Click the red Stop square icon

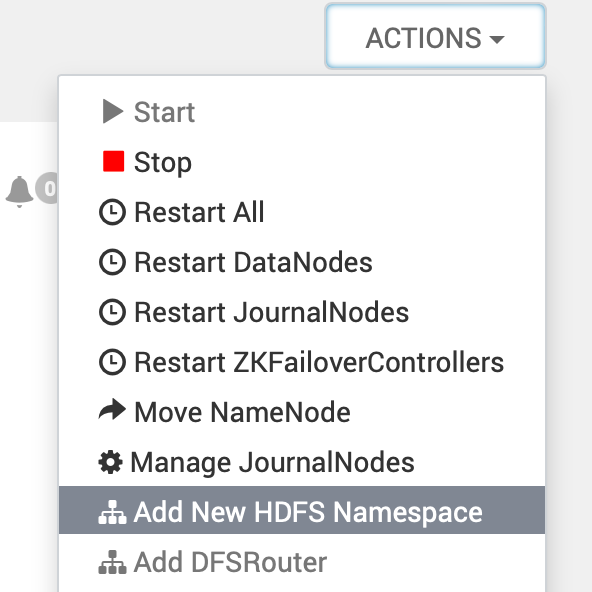(114, 161)
